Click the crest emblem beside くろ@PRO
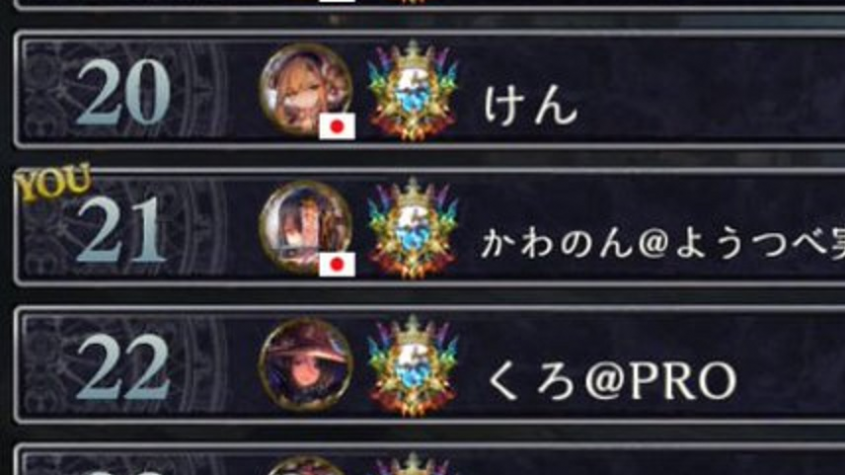This screenshot has height=475, width=845. click(x=412, y=366)
